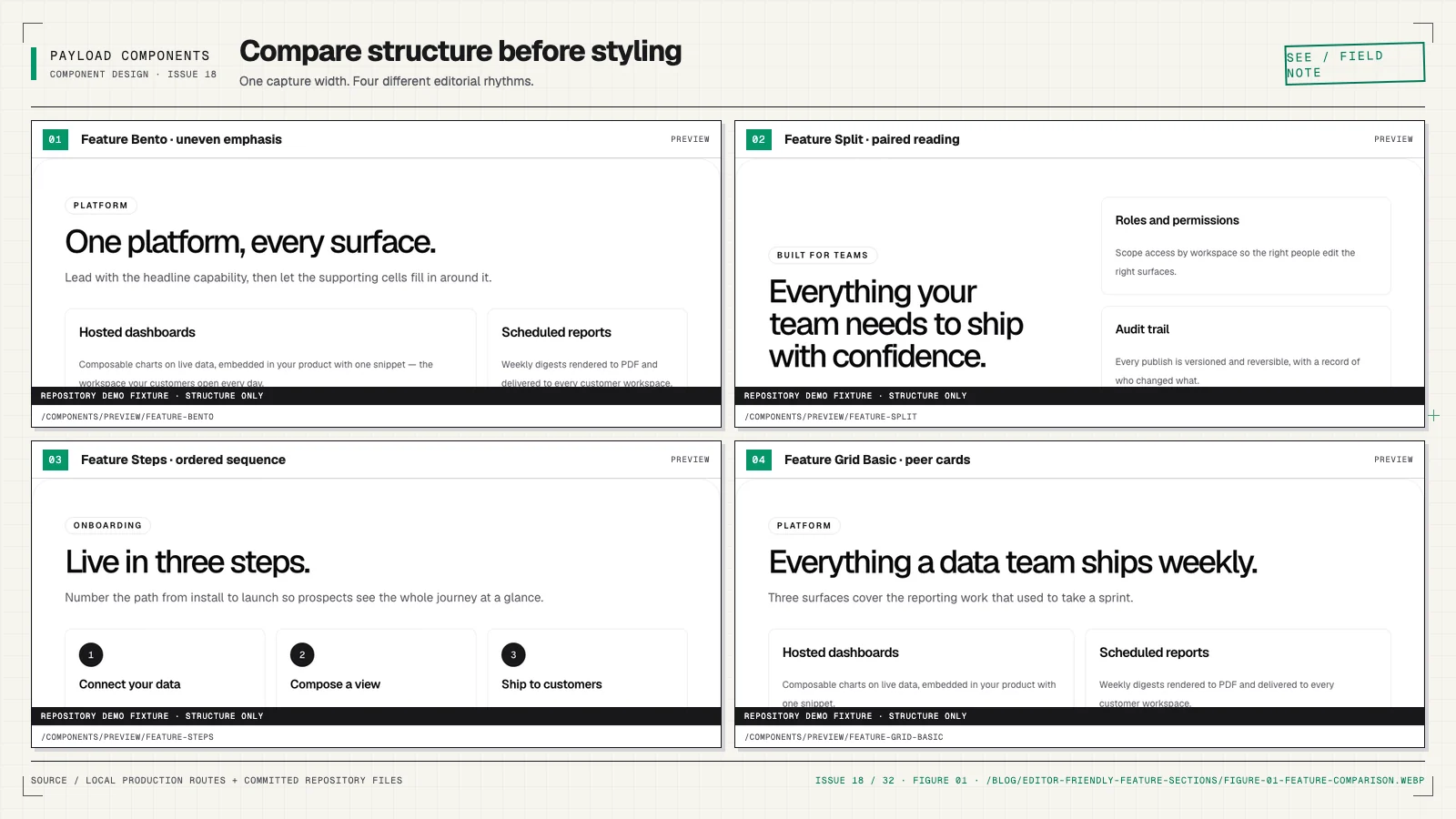Screen dimensions: 1456x819
Task: Click 'Everything a data team ships weekly.' headline
Action: pyautogui.click(x=1013, y=562)
